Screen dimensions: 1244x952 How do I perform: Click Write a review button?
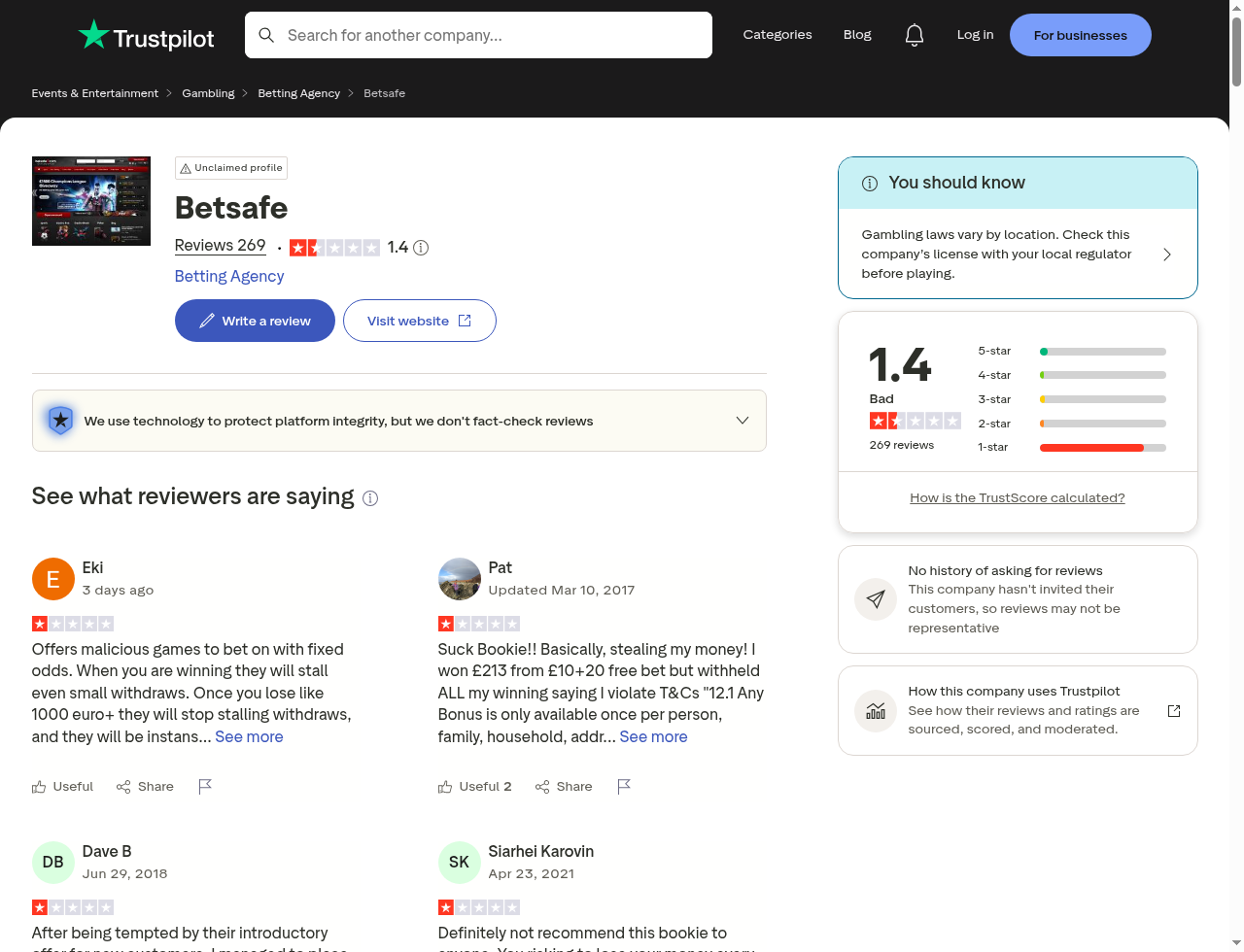255,321
